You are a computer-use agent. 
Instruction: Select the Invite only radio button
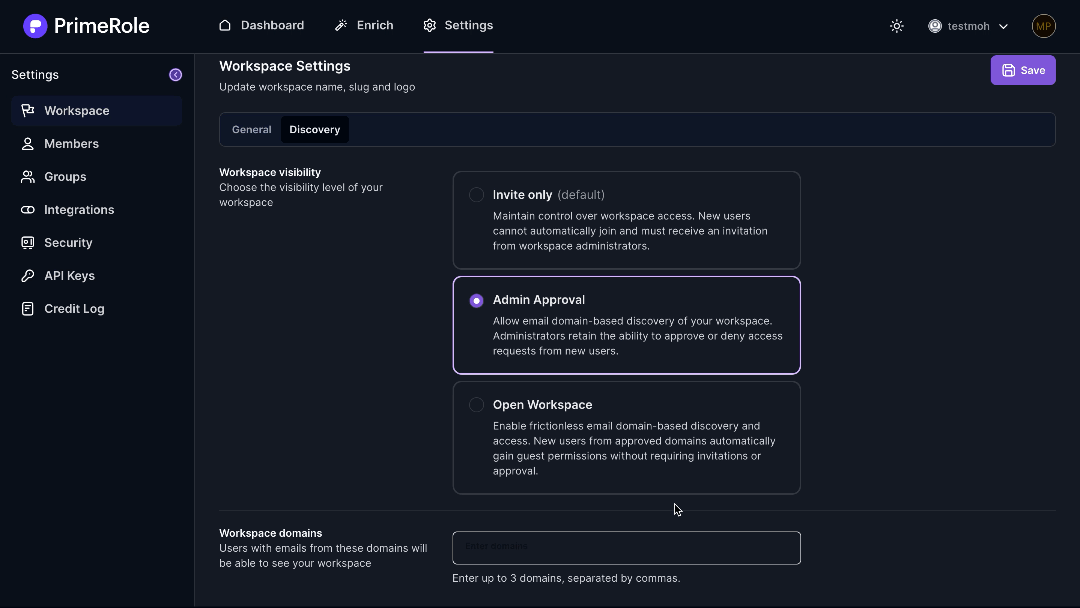(476, 195)
